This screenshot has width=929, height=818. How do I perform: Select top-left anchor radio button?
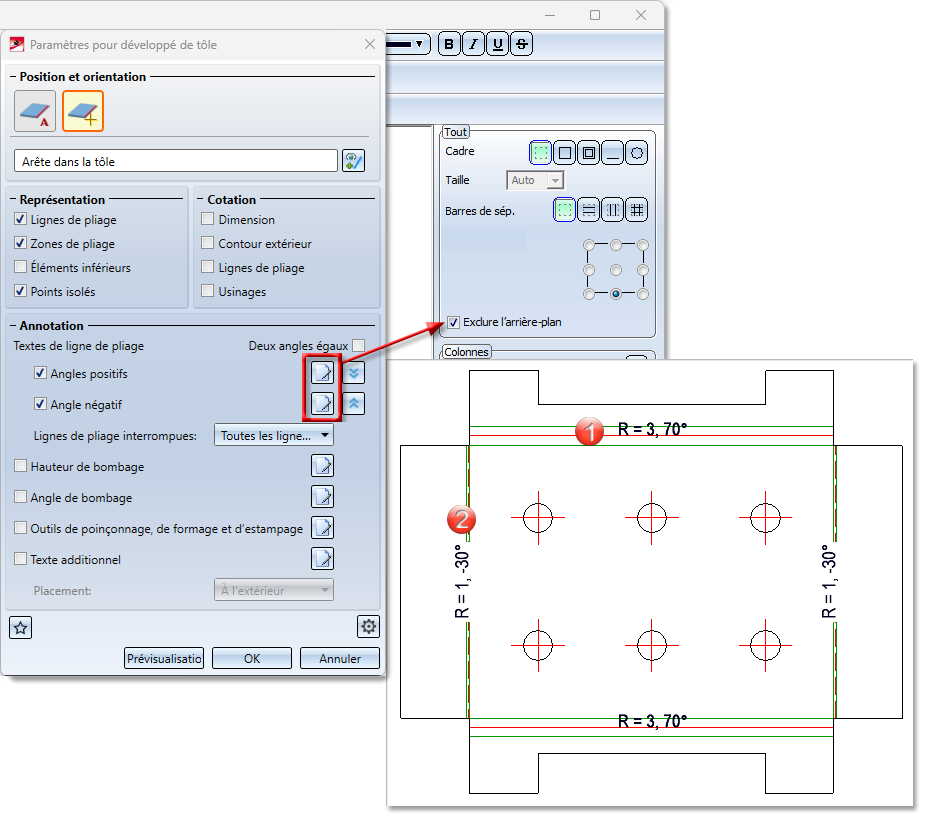click(x=589, y=245)
